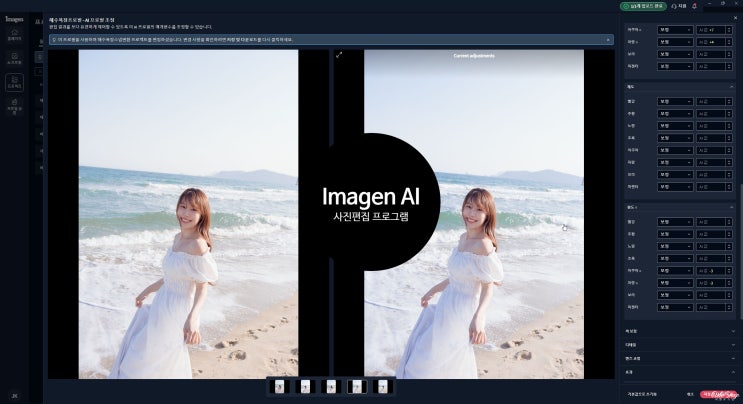
Task: Close the right adjustments panel with X
Action: 735,18
